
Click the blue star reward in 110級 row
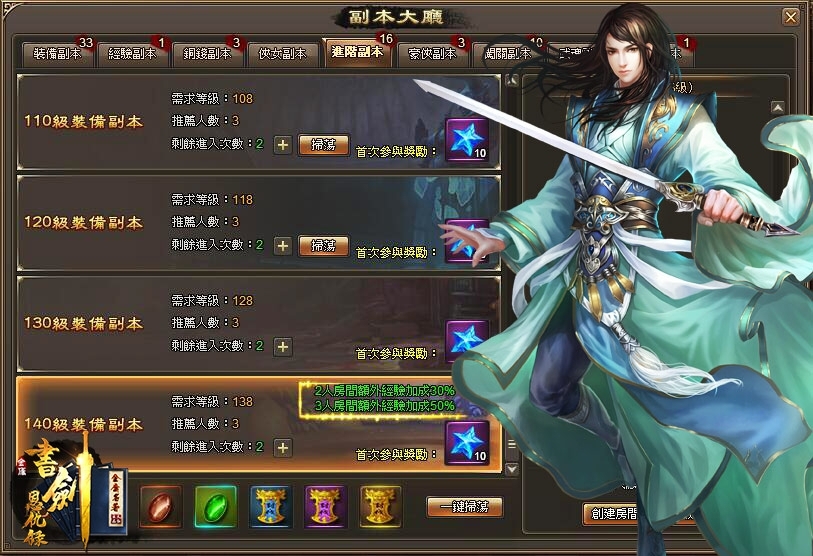click(x=467, y=140)
